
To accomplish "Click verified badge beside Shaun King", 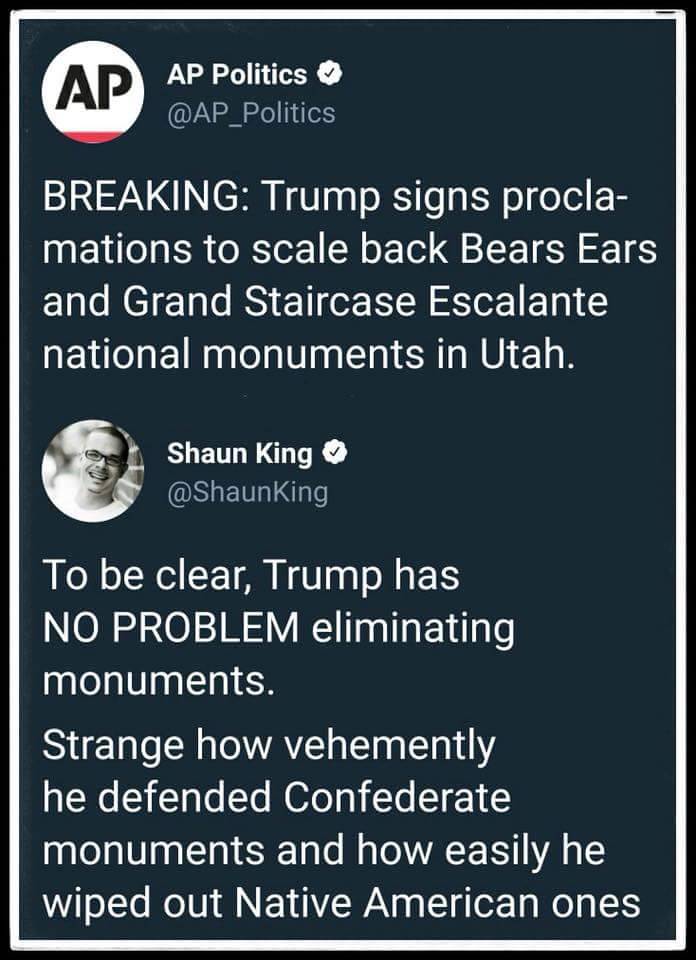I will click(x=336, y=454).
